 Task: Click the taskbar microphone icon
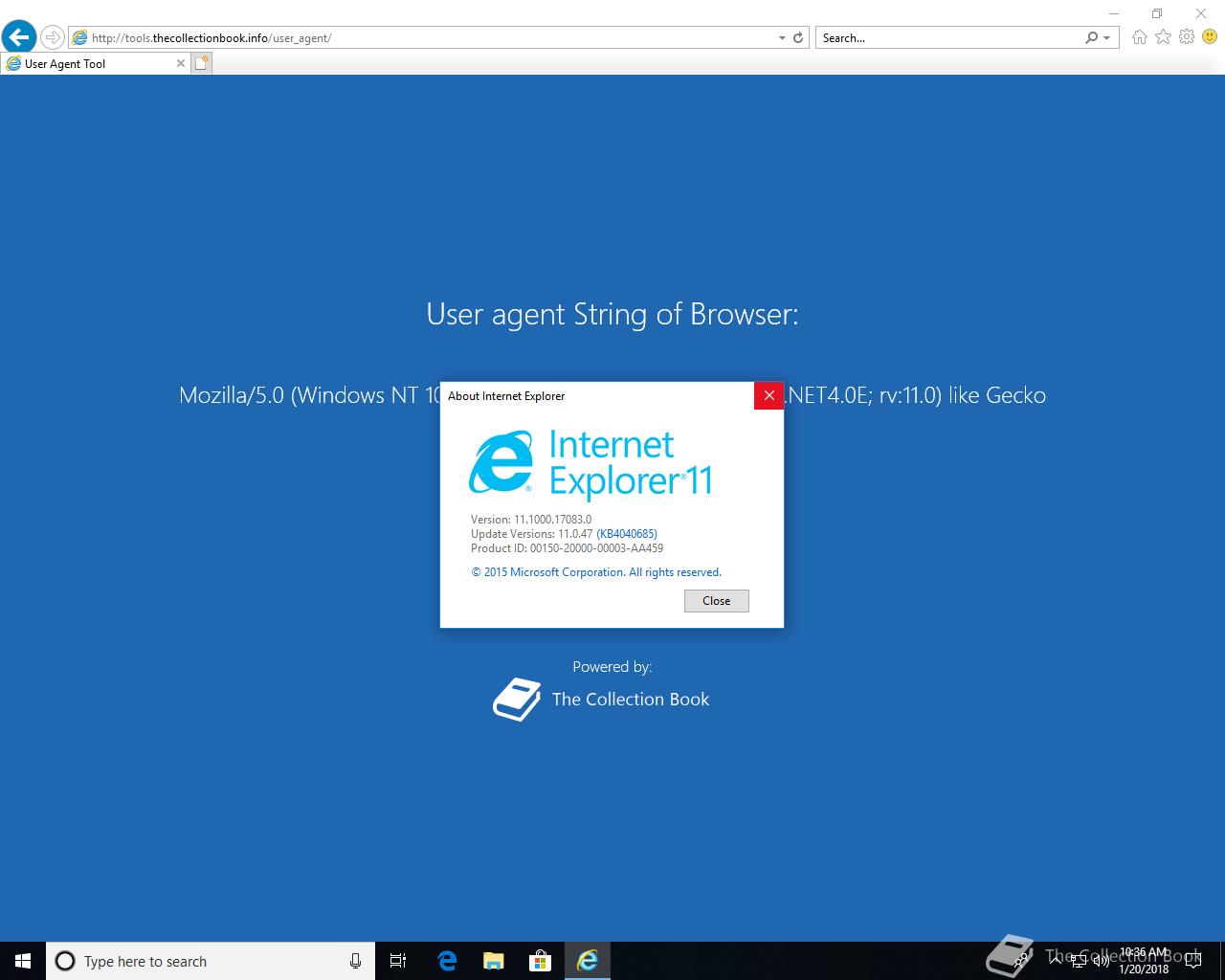(355, 961)
